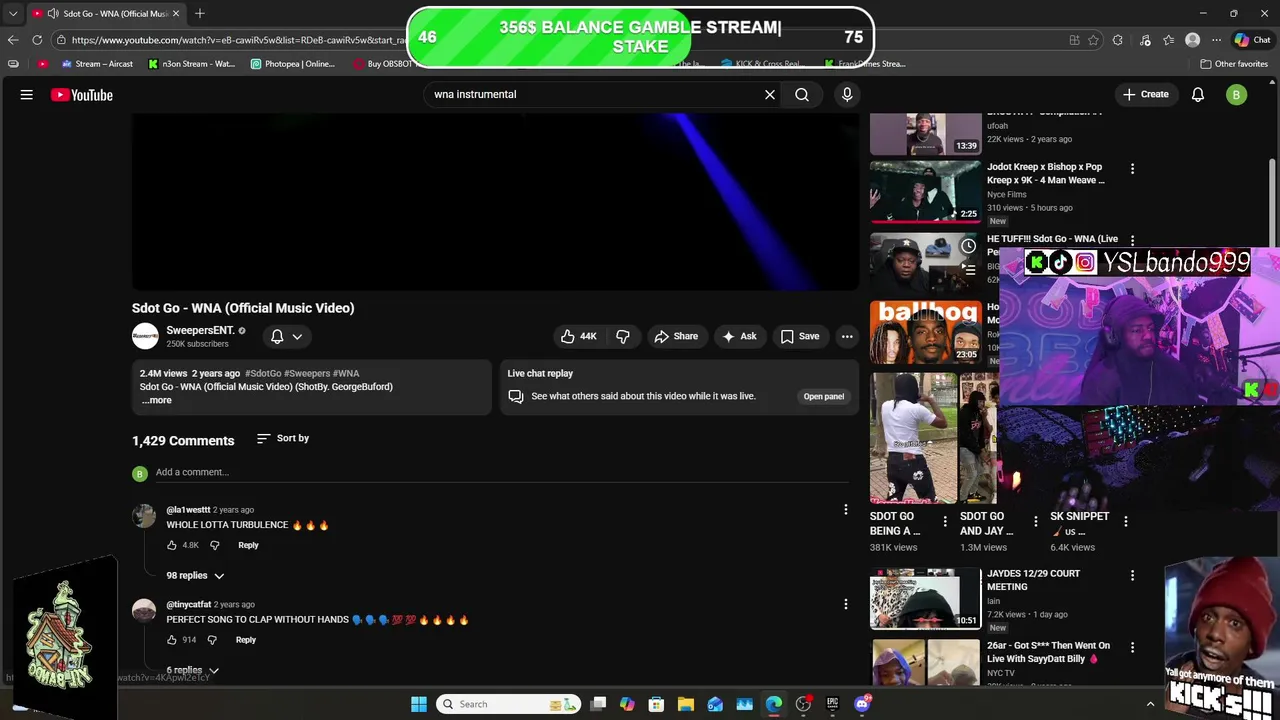Visit the SweepersENT. channel name link
Viewport: 1280px width, 720px height.
point(200,330)
